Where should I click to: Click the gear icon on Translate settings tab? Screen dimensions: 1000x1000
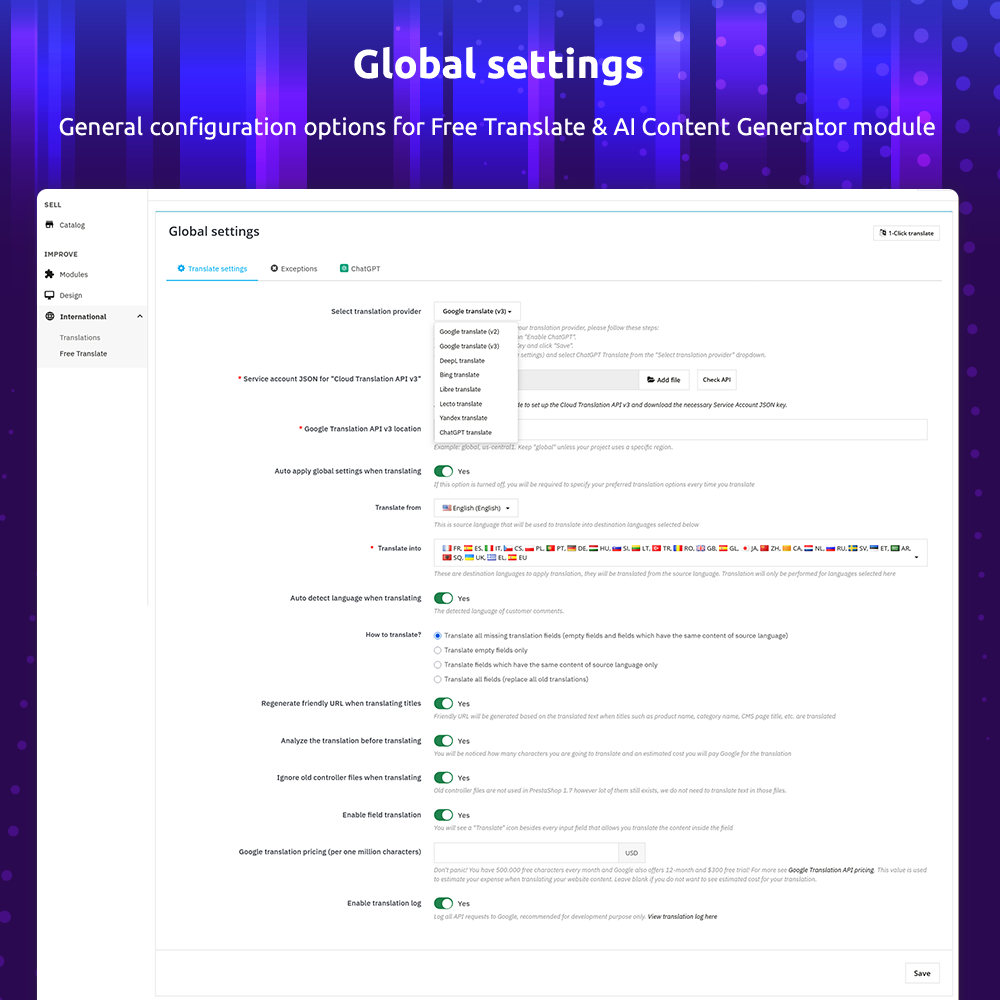182,268
